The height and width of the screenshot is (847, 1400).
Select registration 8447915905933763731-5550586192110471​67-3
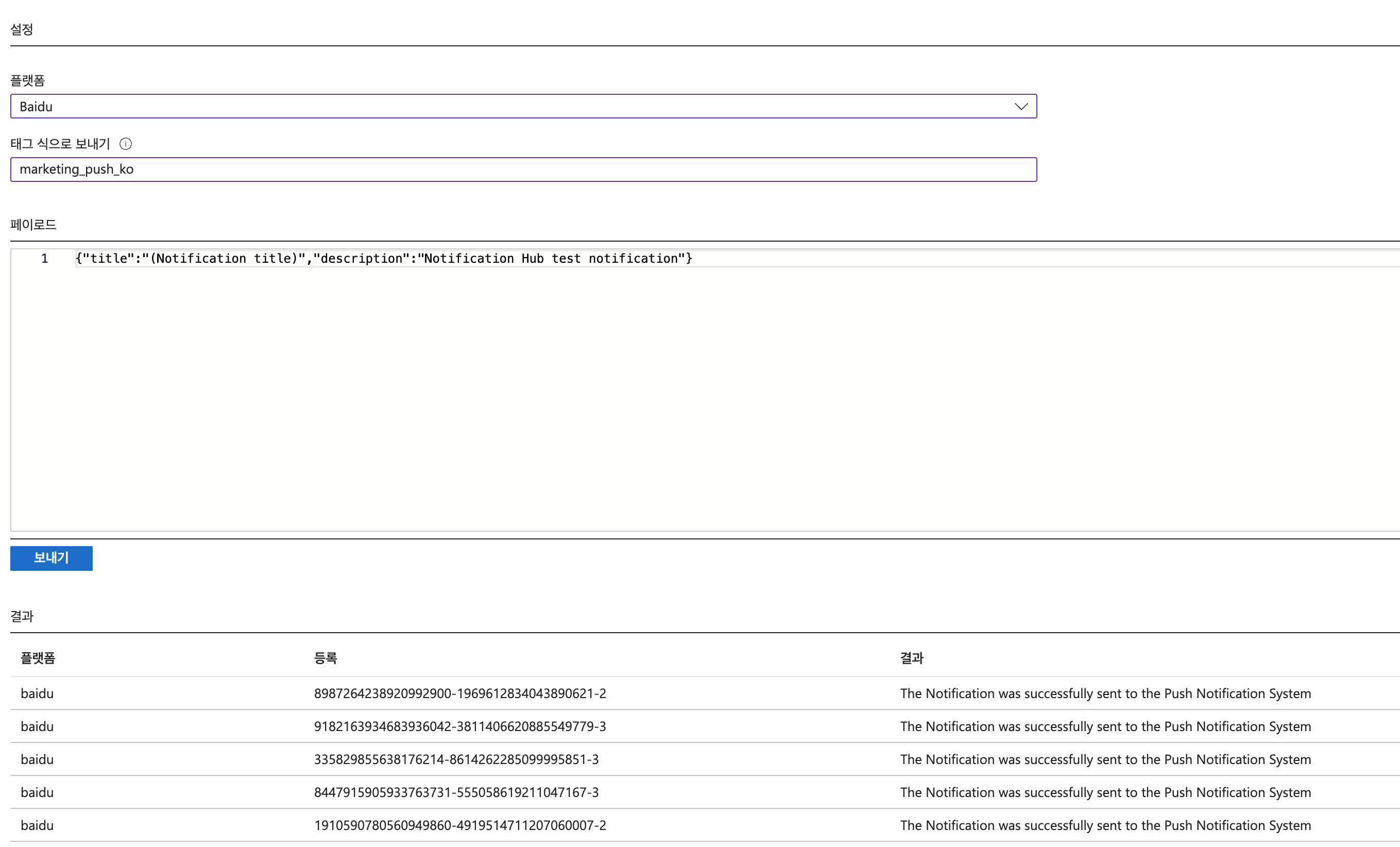(x=456, y=792)
